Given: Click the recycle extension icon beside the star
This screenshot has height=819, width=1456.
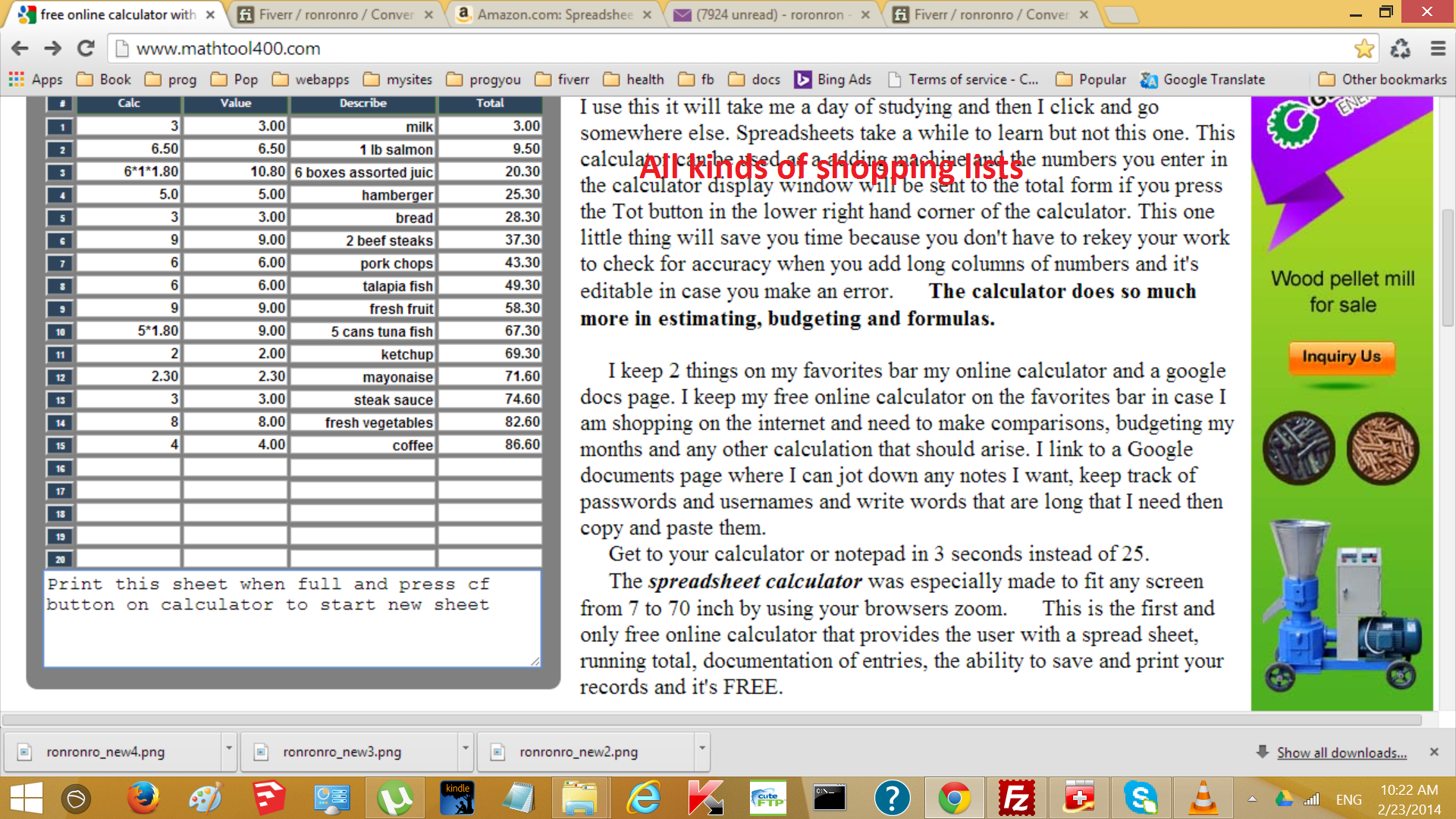Looking at the screenshot, I should 1400,49.
